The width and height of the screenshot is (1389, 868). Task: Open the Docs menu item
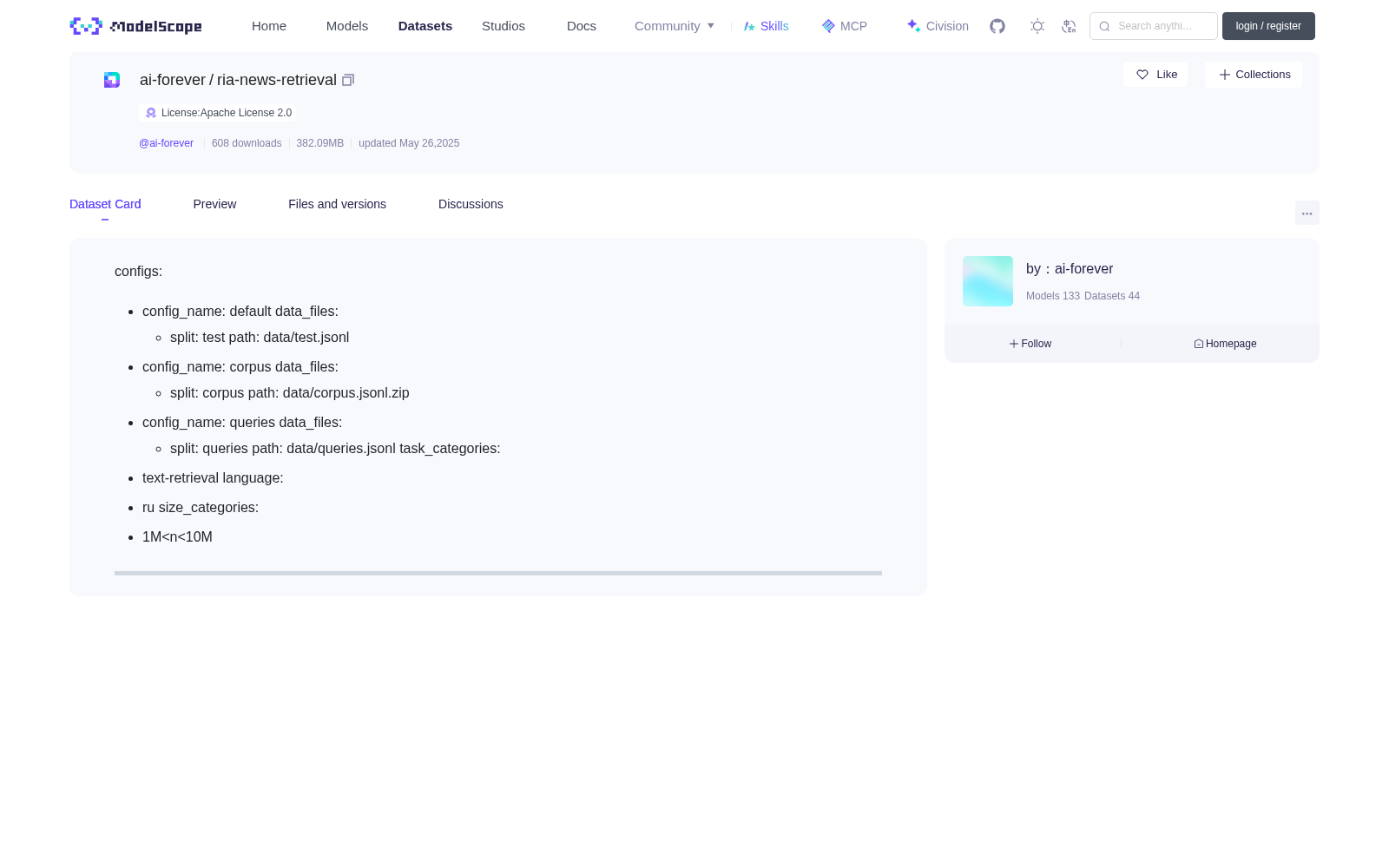pyautogui.click(x=582, y=26)
